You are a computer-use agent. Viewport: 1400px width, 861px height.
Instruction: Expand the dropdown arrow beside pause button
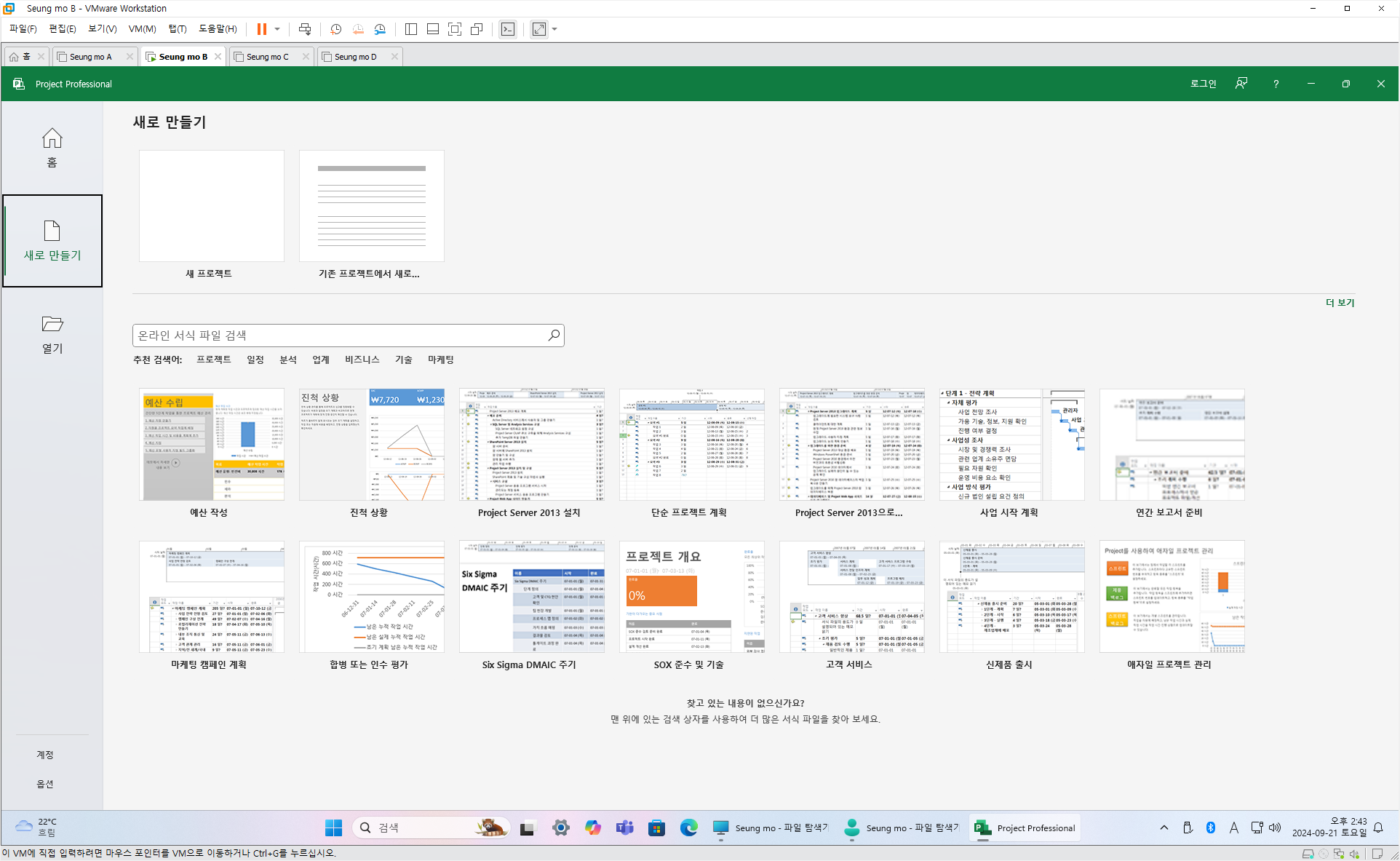click(x=277, y=29)
